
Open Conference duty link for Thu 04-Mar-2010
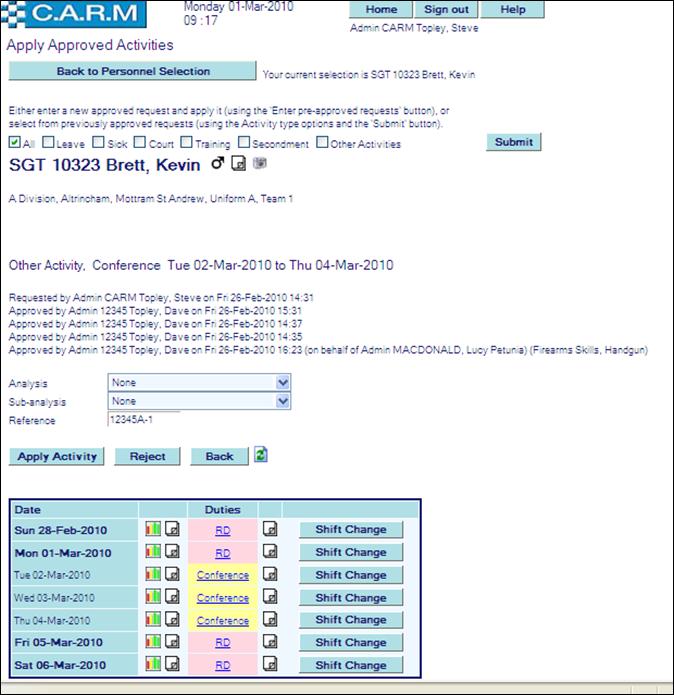click(x=222, y=621)
